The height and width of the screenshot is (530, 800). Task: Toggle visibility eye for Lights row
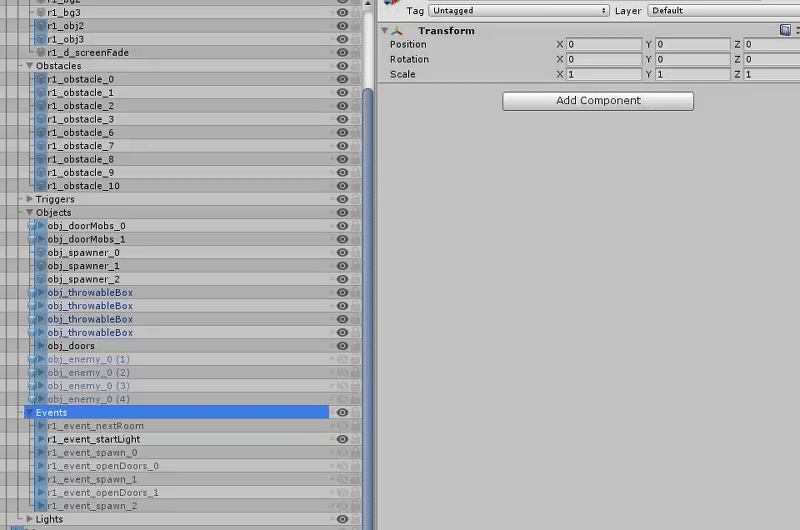[342, 519]
